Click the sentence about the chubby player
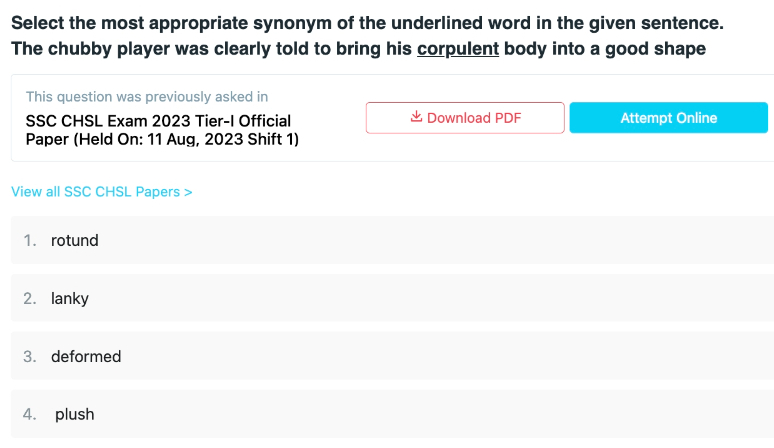 pos(358,49)
